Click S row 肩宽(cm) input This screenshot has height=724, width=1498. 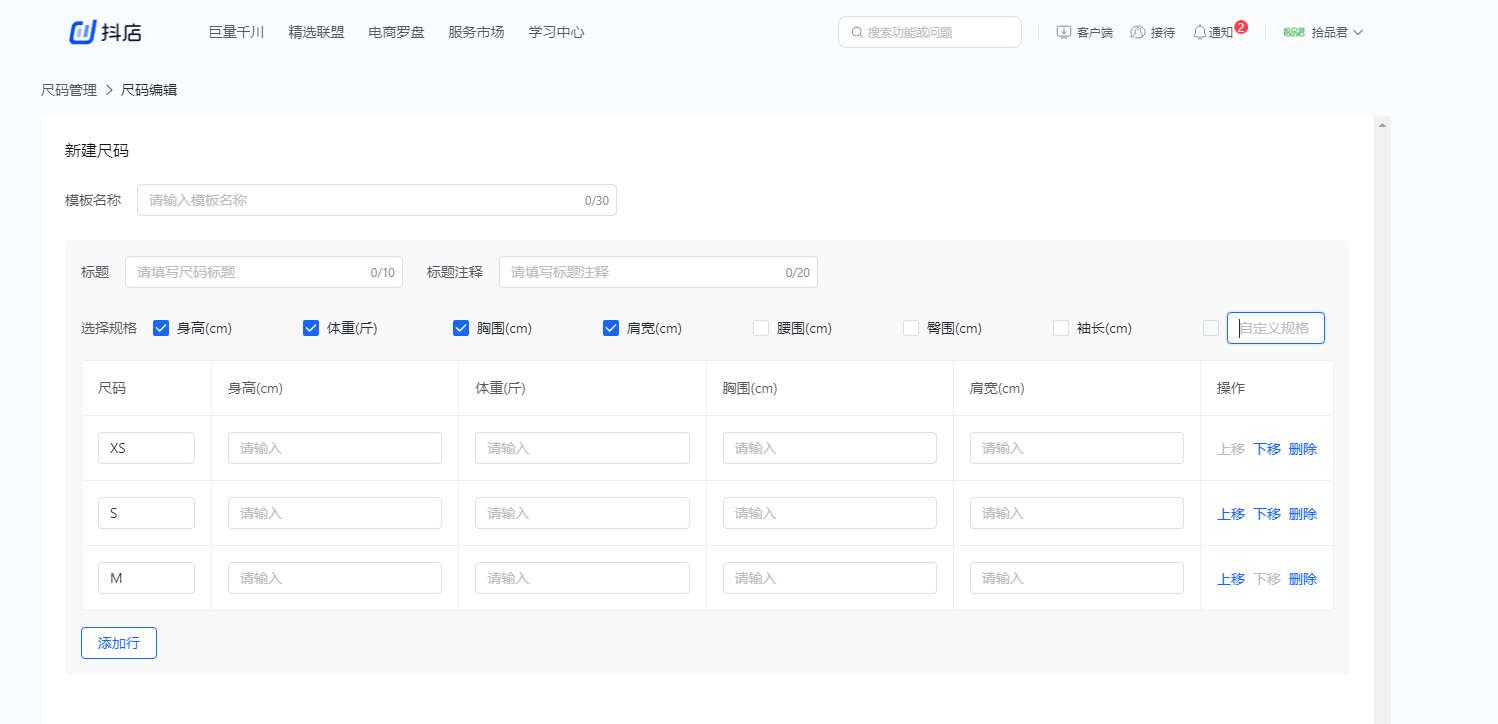(1077, 513)
